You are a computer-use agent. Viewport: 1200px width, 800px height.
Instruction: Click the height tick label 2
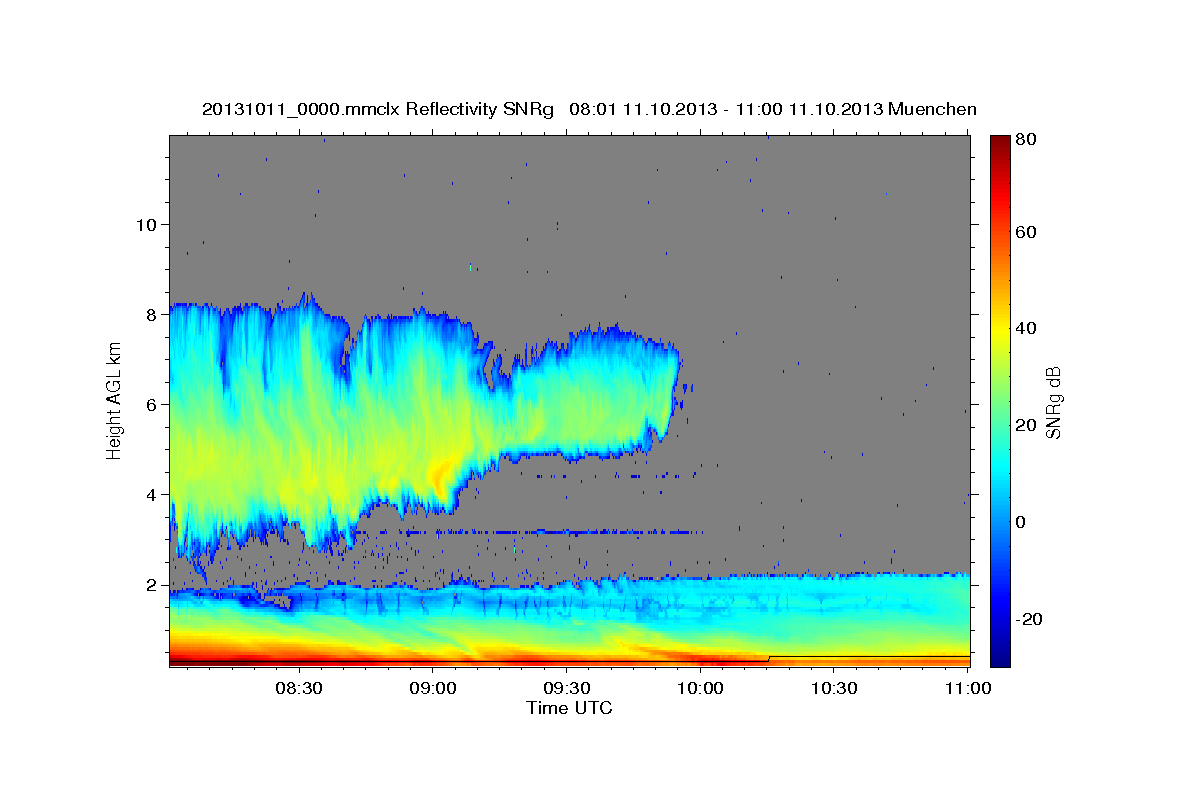150,584
